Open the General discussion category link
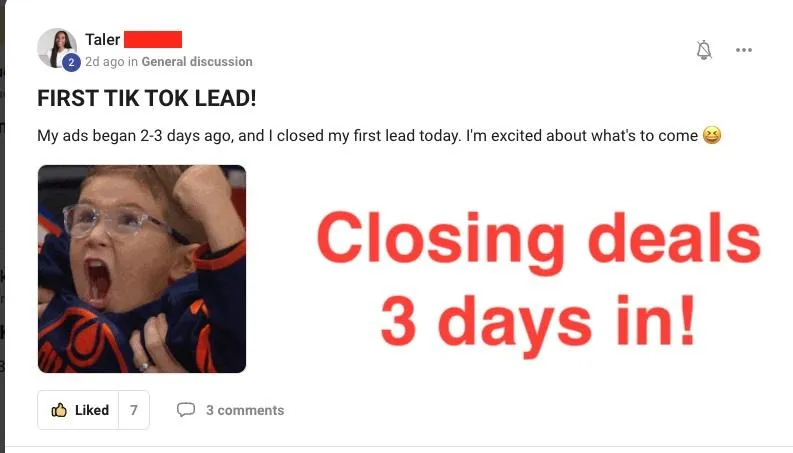793x453 pixels. (x=197, y=62)
